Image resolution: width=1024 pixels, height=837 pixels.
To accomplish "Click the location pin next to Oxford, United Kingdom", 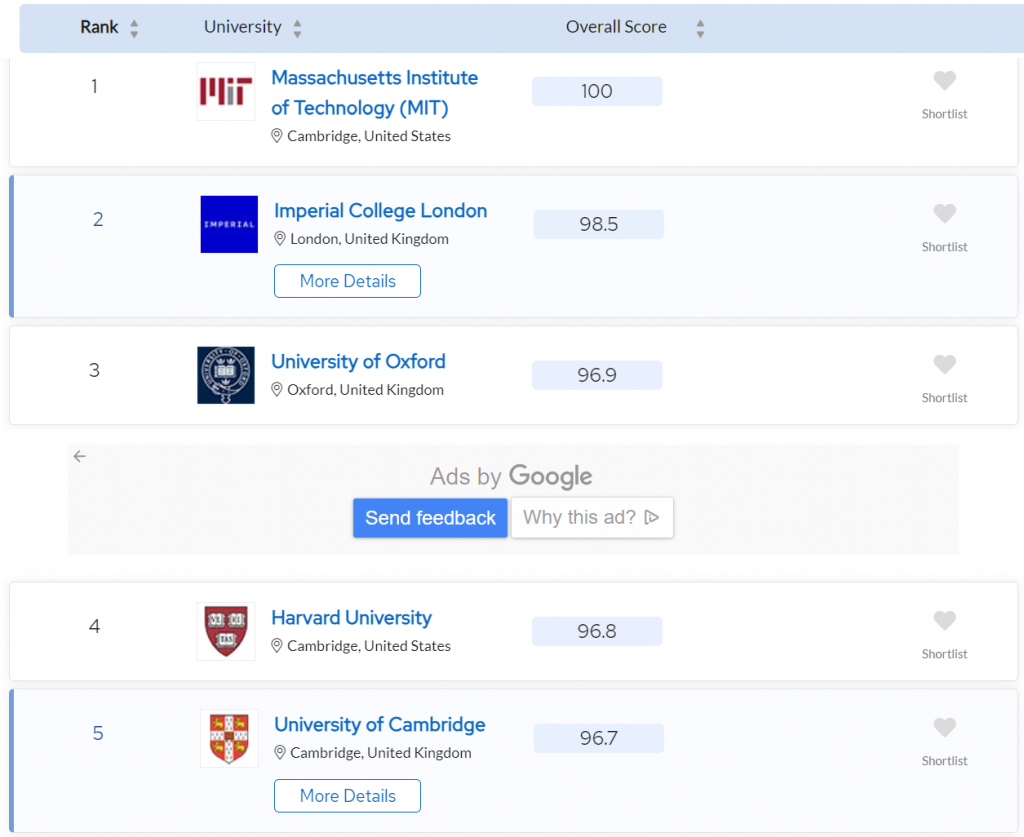I will pyautogui.click(x=277, y=390).
